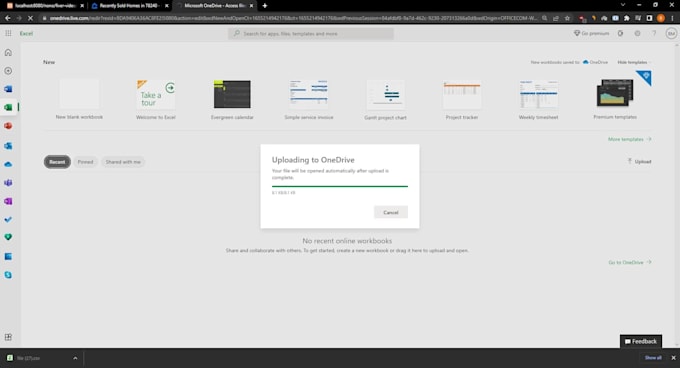
Task: Click the Office settings gear icon
Action: (x=637, y=33)
